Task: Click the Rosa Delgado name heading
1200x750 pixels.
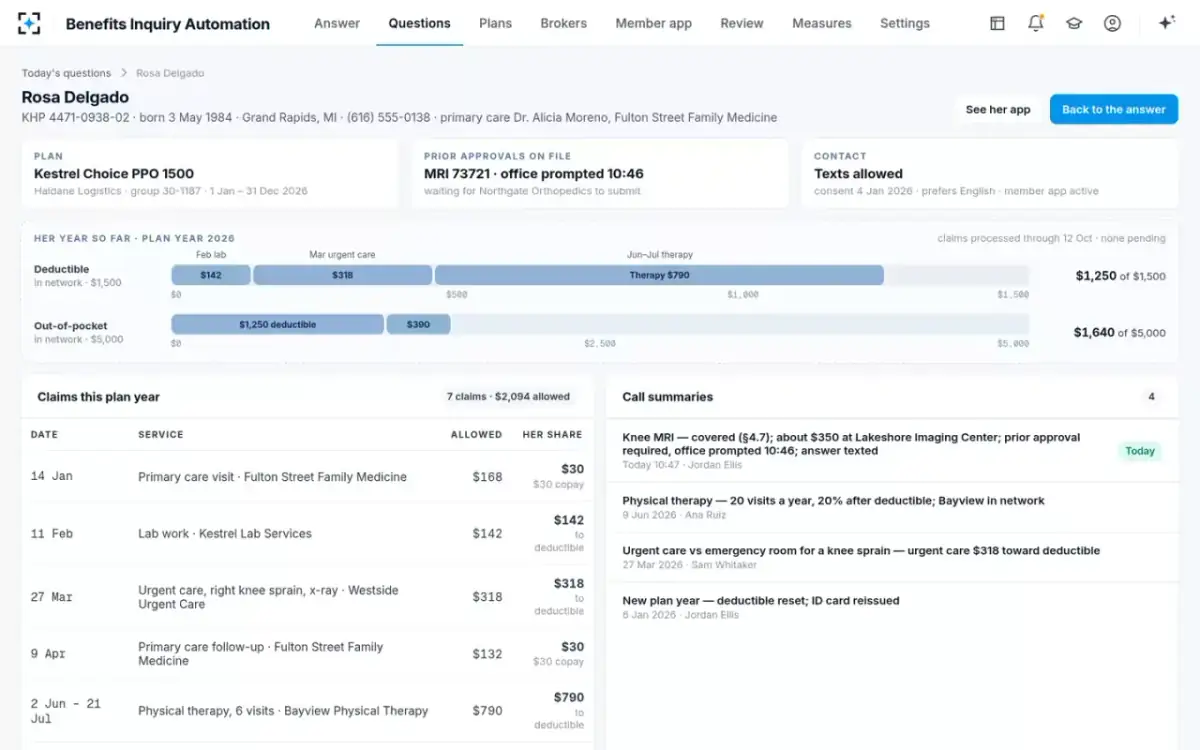Action: coord(75,97)
